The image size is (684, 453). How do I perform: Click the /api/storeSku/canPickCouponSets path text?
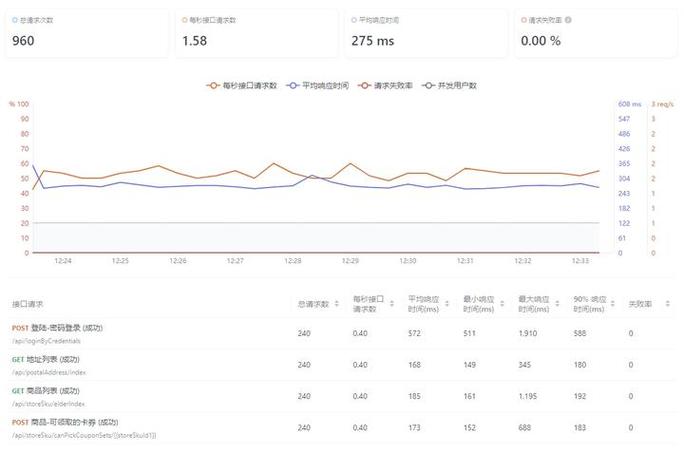[84, 435]
